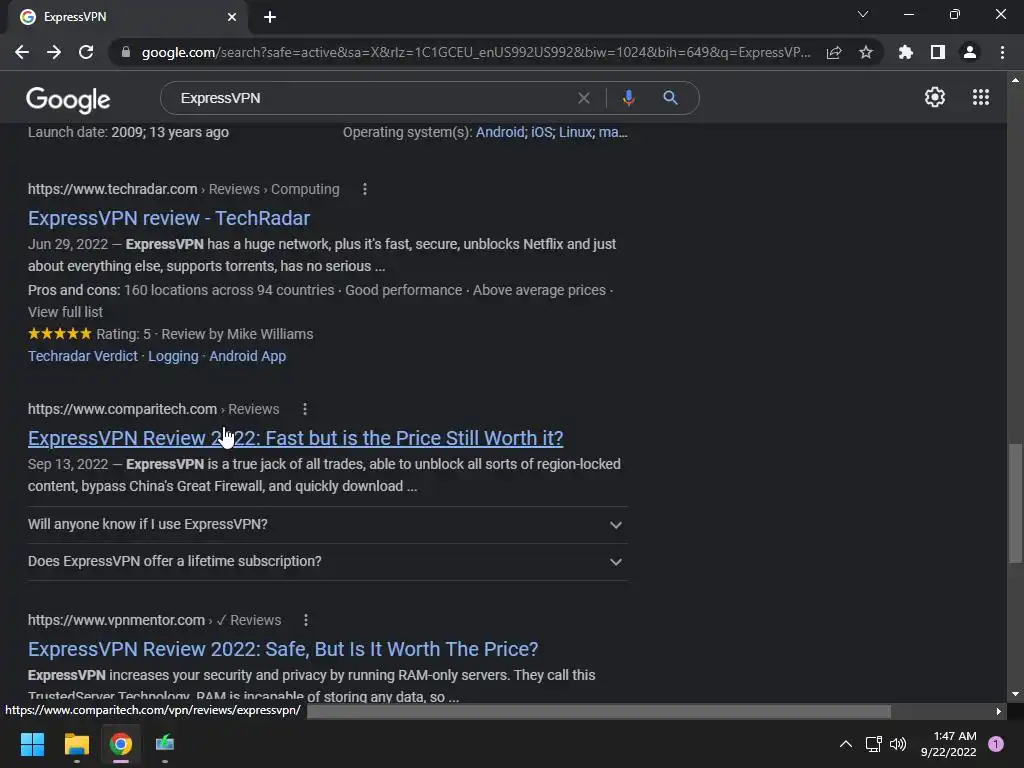Follow the 'Techradar Verdict' sitelink
The height and width of the screenshot is (768, 1024).
(x=83, y=356)
